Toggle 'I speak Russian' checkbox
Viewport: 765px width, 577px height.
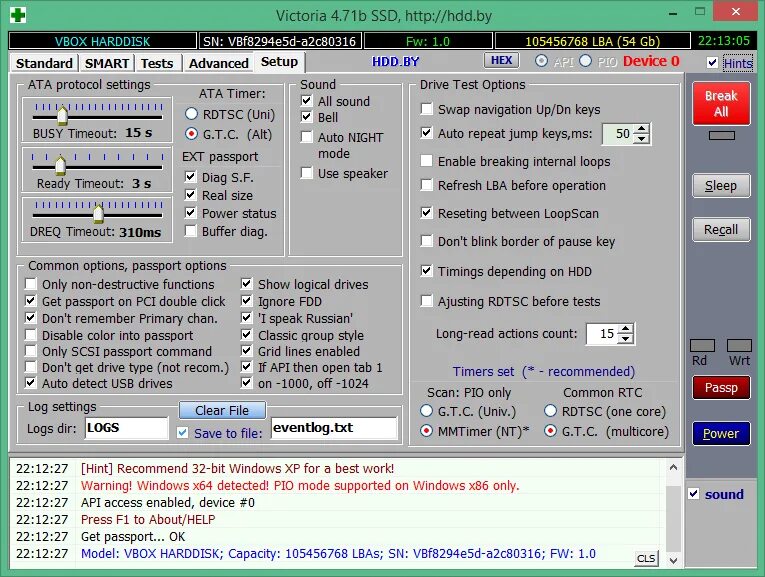[x=247, y=318]
